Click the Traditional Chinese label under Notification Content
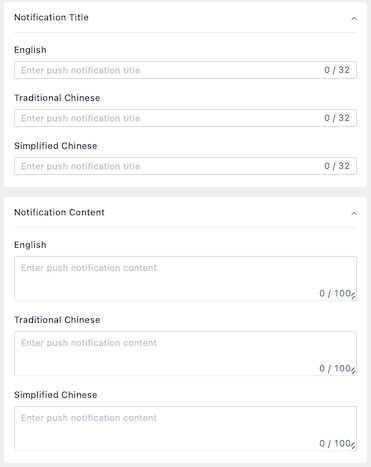The height and width of the screenshot is (467, 371). pos(57,320)
